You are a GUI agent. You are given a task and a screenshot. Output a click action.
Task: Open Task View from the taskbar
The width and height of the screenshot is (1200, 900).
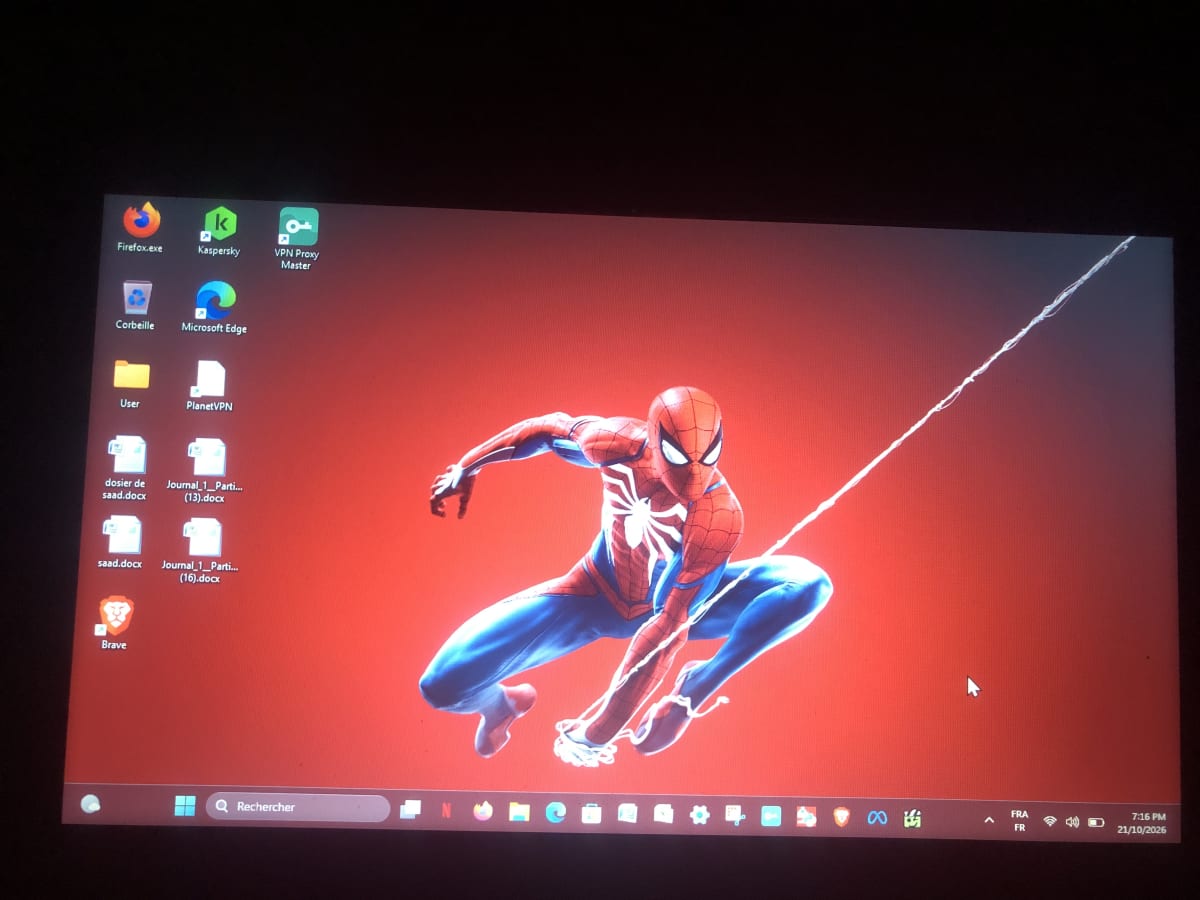click(411, 809)
